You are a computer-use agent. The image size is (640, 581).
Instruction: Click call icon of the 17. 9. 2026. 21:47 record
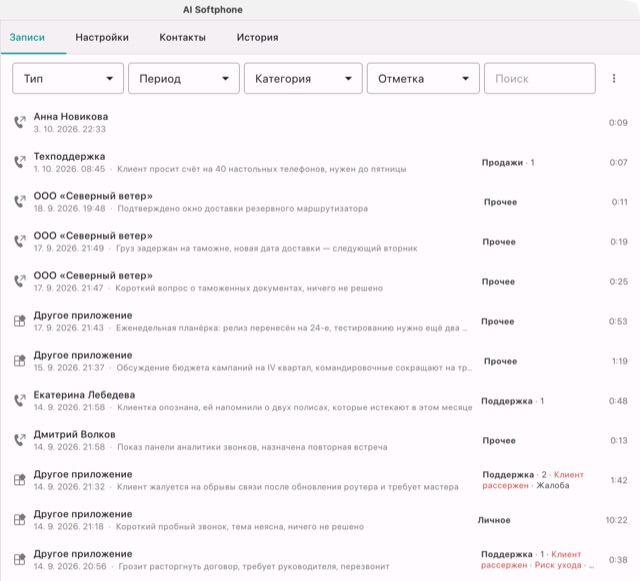[20, 281]
